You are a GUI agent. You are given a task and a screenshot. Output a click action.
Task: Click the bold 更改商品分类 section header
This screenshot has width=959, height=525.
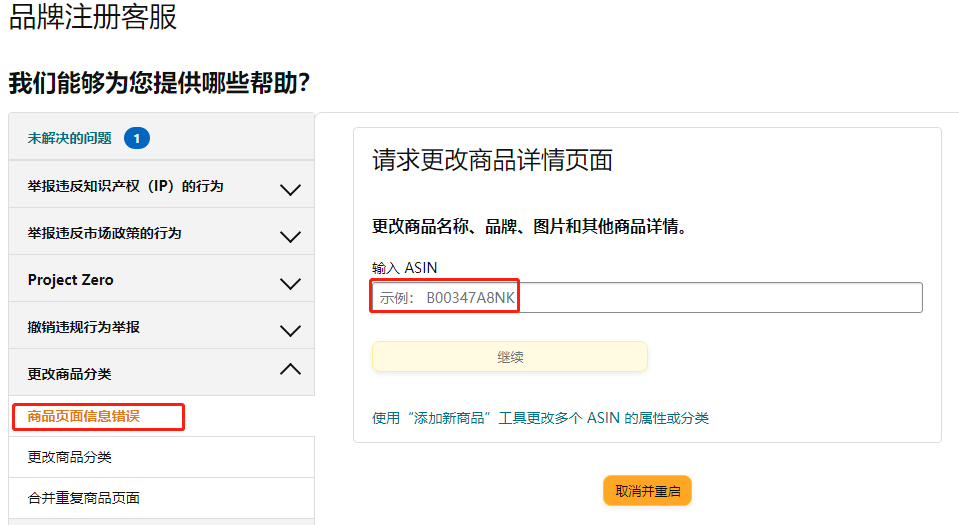(70, 374)
